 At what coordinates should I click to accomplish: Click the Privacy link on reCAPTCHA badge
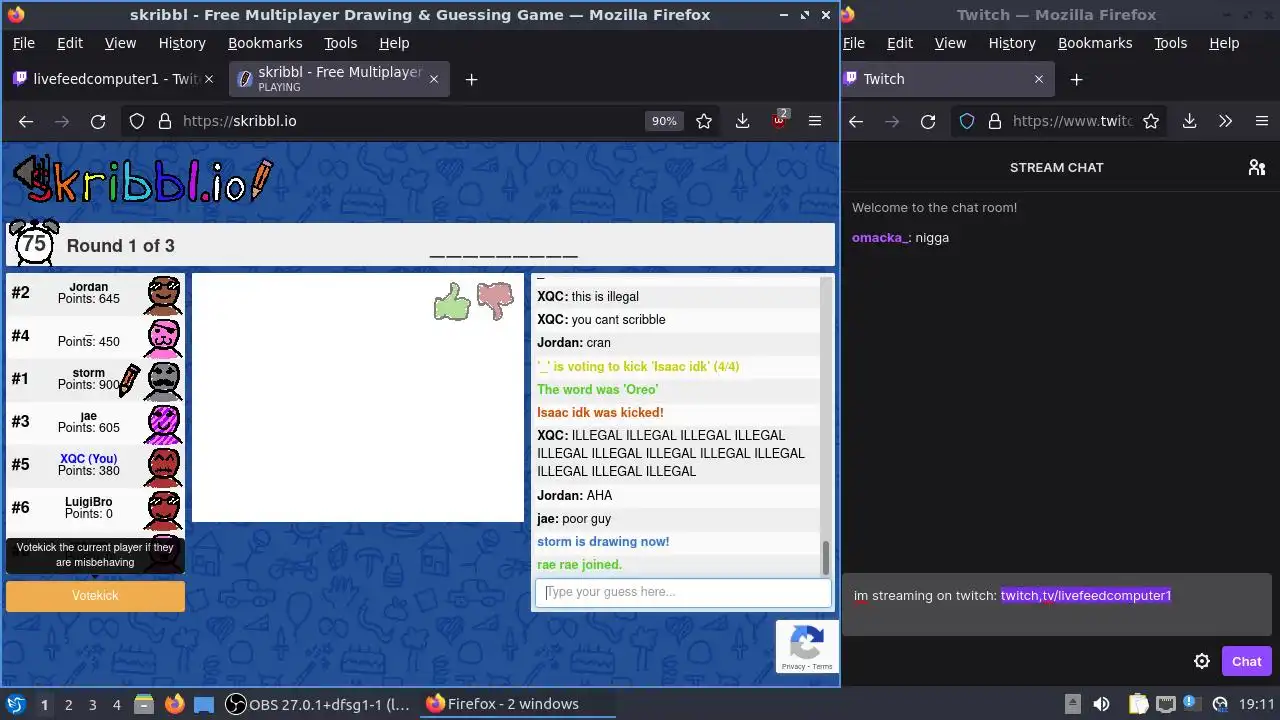click(x=793, y=666)
